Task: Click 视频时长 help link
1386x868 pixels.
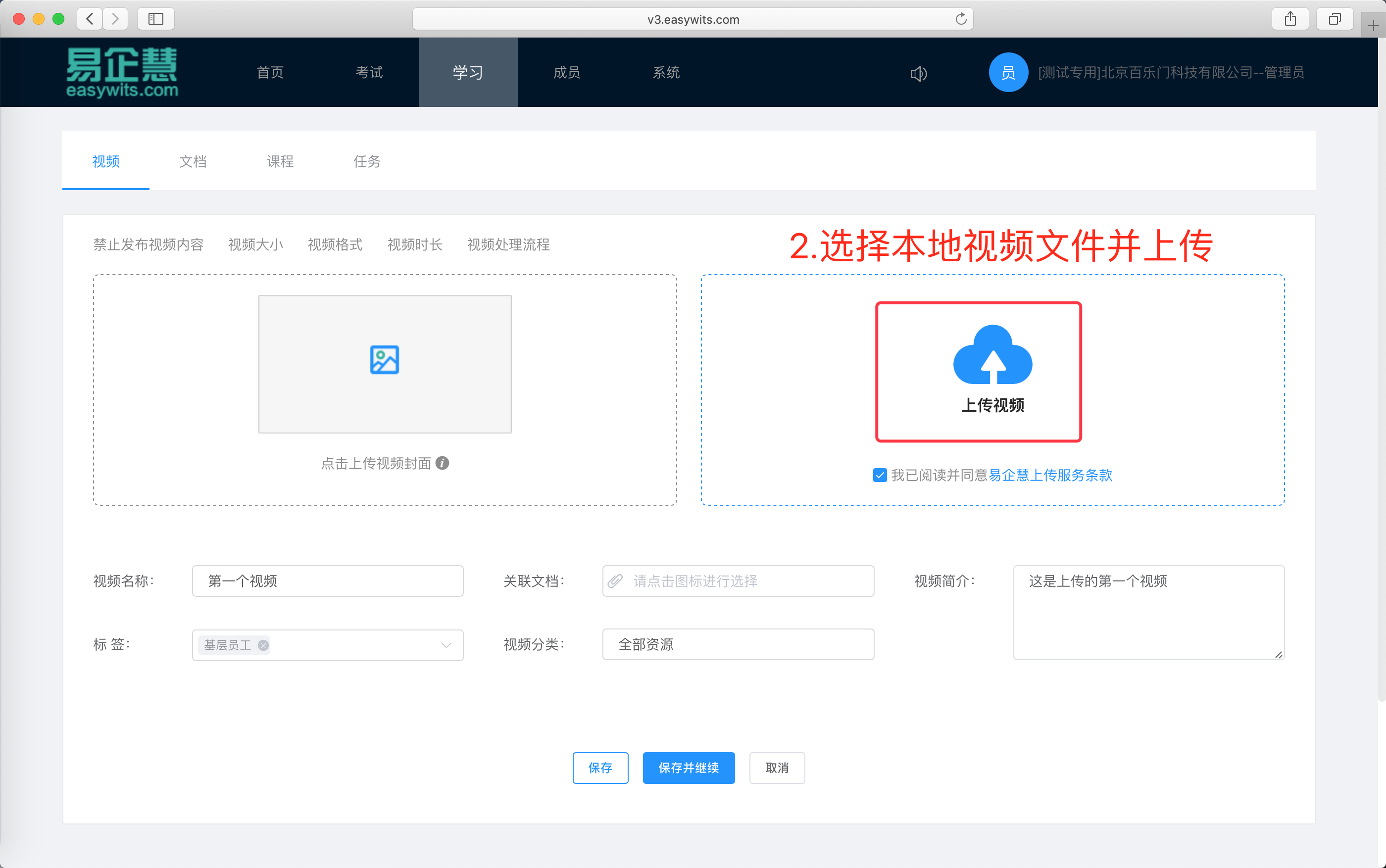Action: (415, 244)
